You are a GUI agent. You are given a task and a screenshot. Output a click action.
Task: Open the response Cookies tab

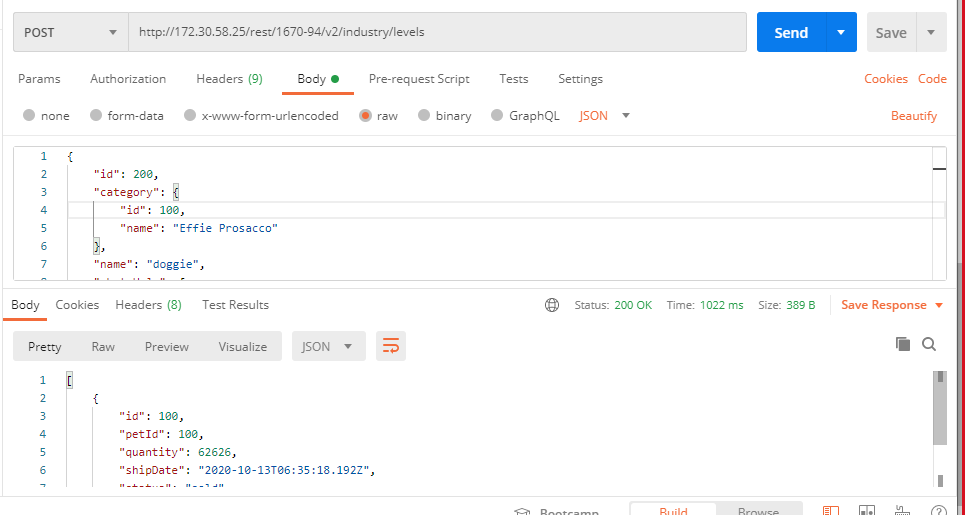point(78,305)
